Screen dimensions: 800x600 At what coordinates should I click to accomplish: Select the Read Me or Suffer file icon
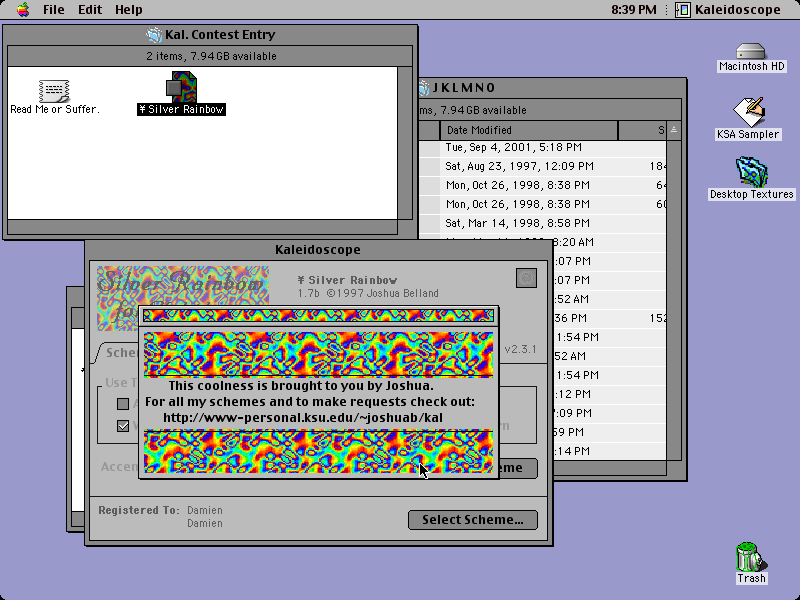[55, 91]
